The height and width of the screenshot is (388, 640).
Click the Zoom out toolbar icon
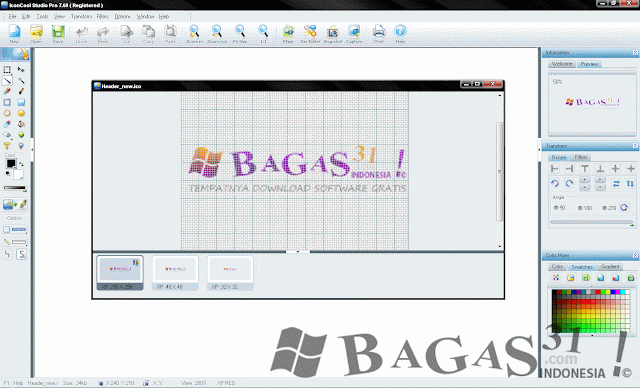[x=217, y=34]
